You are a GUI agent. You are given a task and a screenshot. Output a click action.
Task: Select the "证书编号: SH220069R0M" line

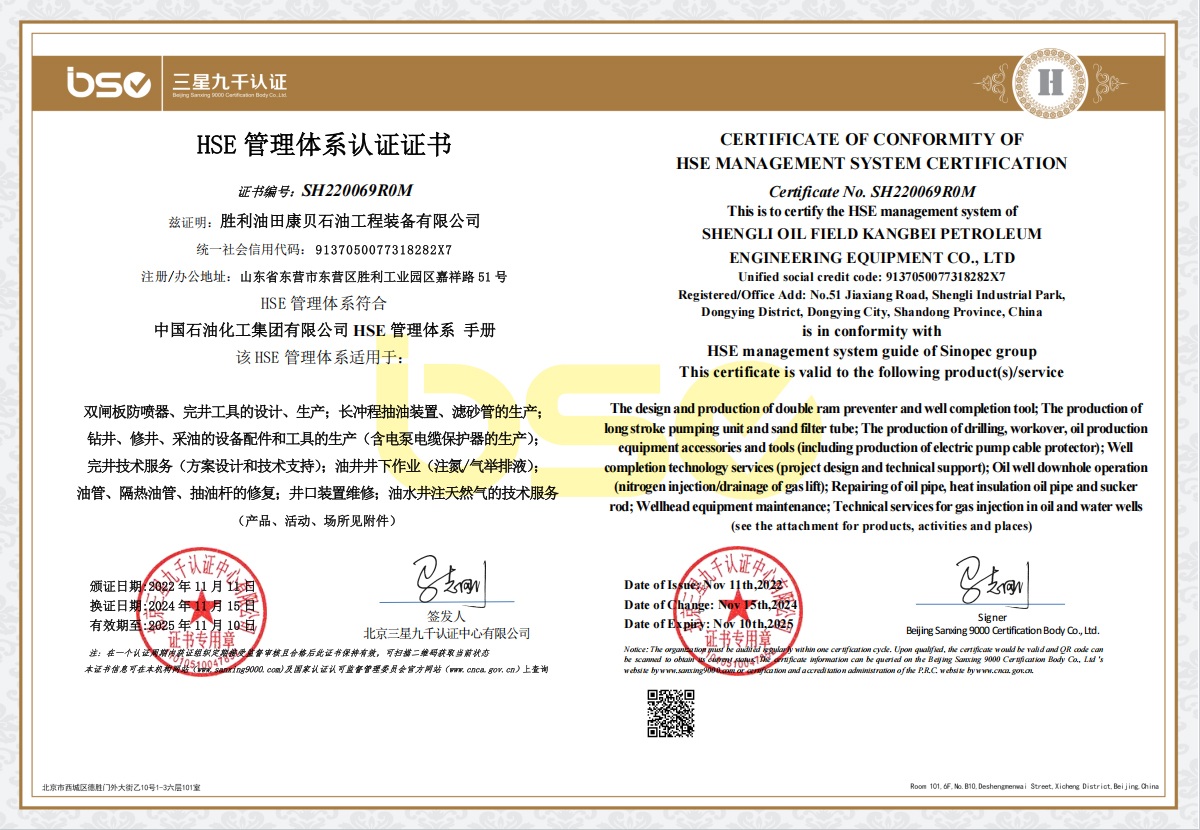(325, 191)
